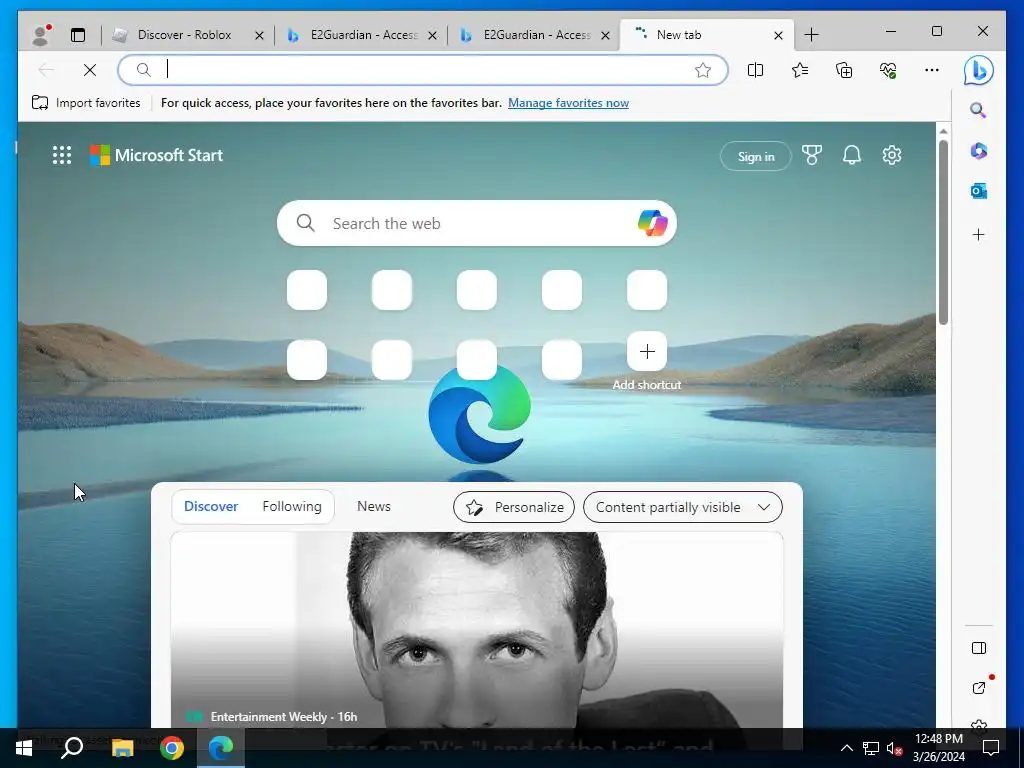This screenshot has width=1024, height=768.
Task: Launch Google Chrome from taskbar
Action: [172, 748]
